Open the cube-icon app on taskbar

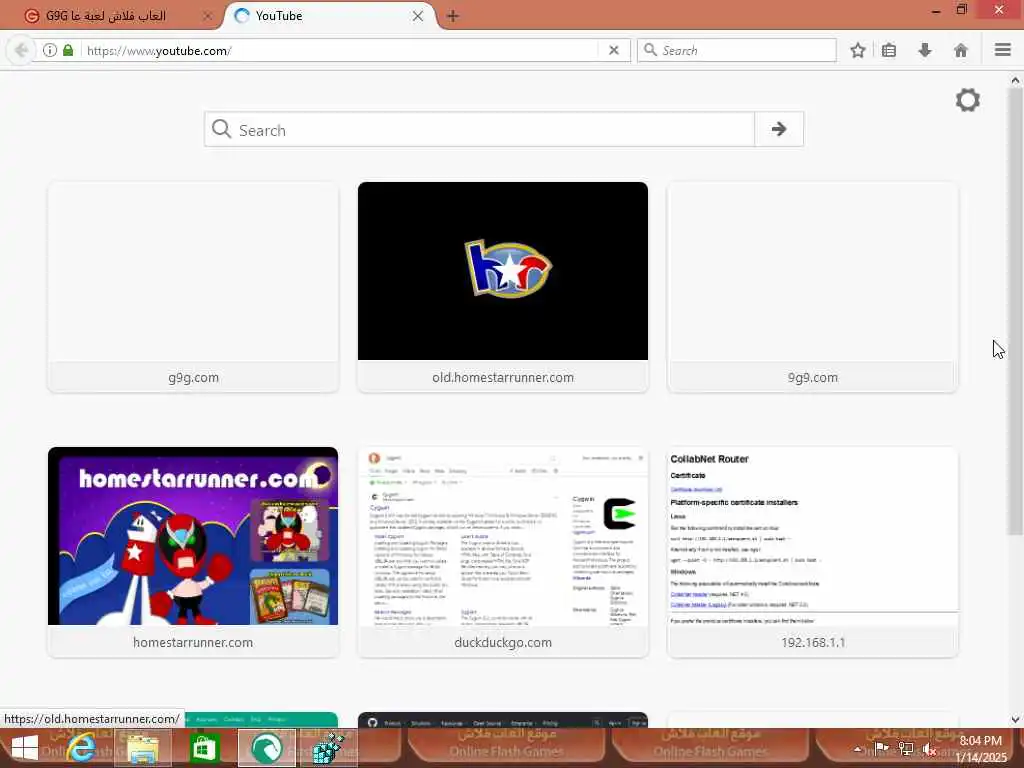tap(328, 748)
